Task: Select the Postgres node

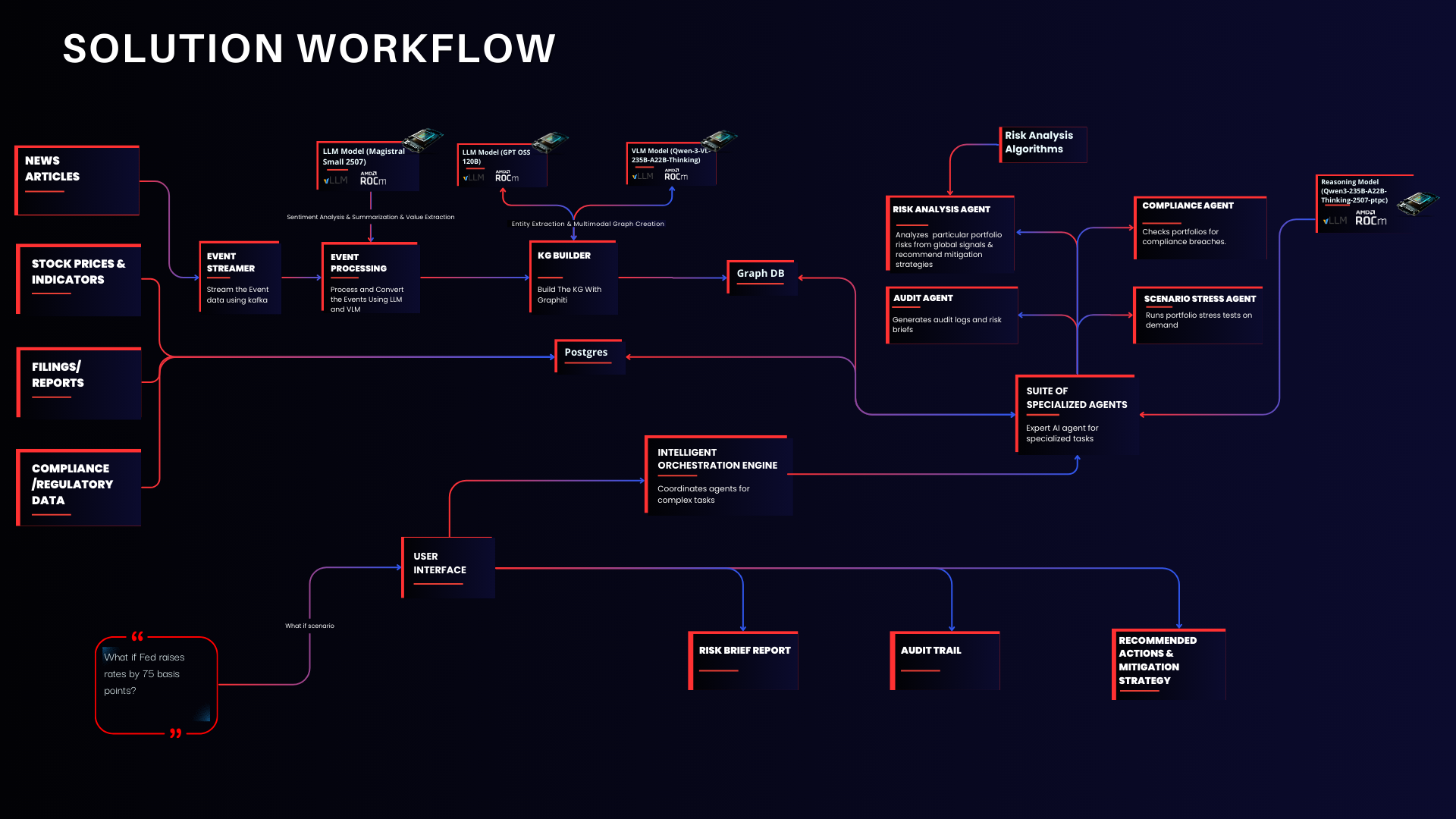Action: point(589,356)
